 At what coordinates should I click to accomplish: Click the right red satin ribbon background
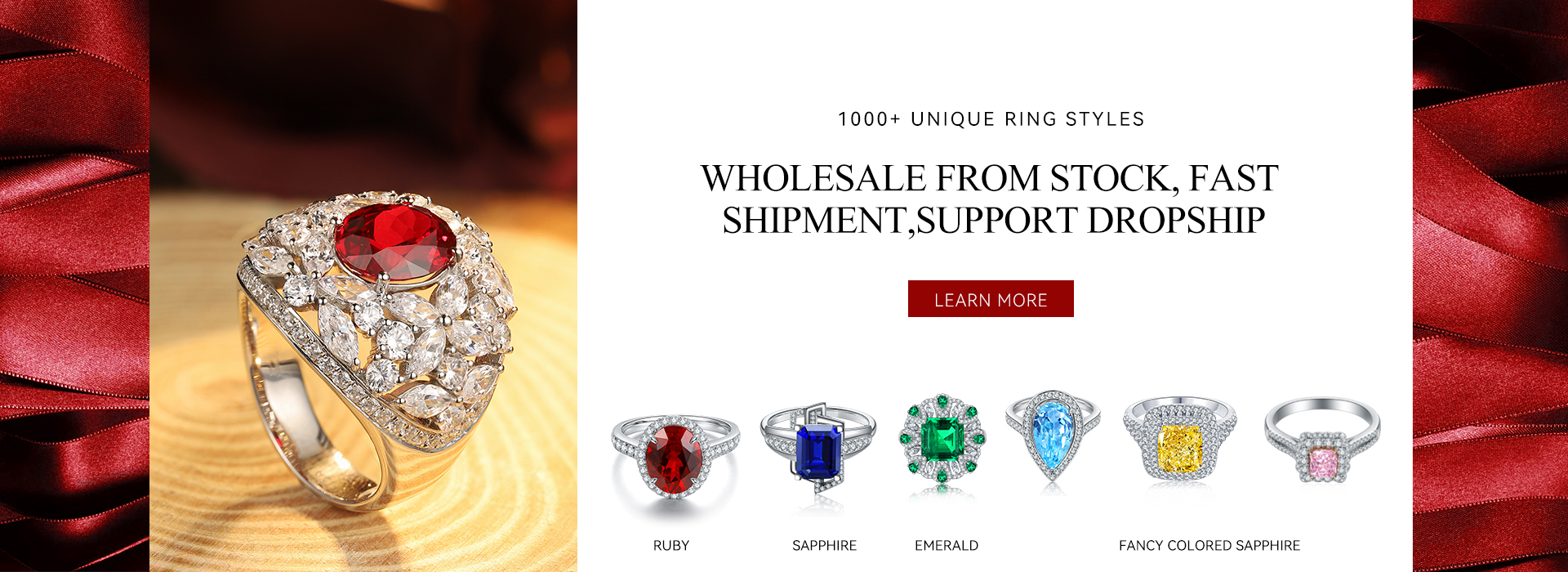[1490, 286]
